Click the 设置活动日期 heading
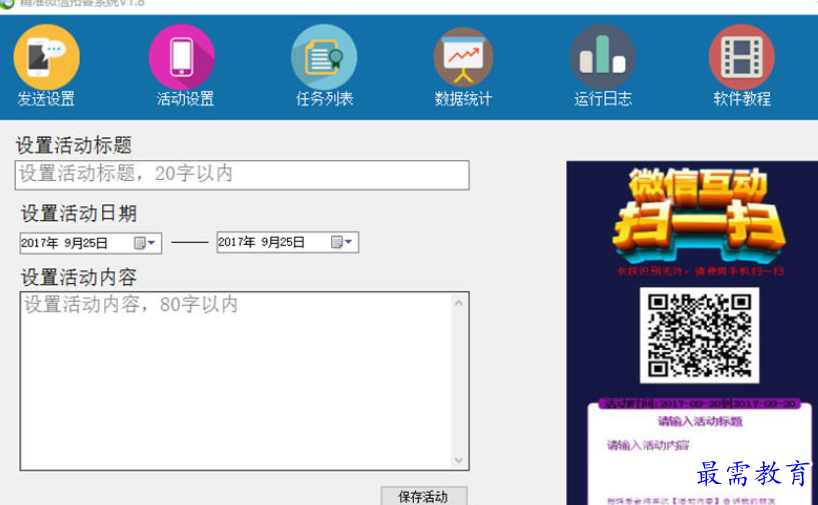The height and width of the screenshot is (505, 818). [79, 213]
